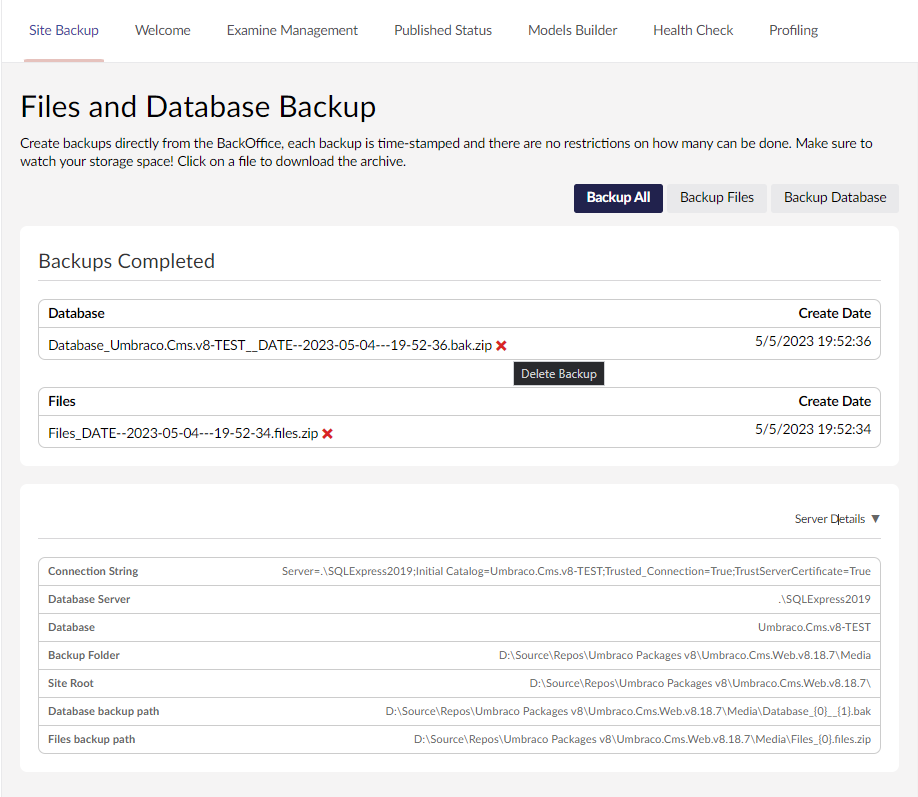Open the Health Check tab
The image size is (918, 797).
693,30
